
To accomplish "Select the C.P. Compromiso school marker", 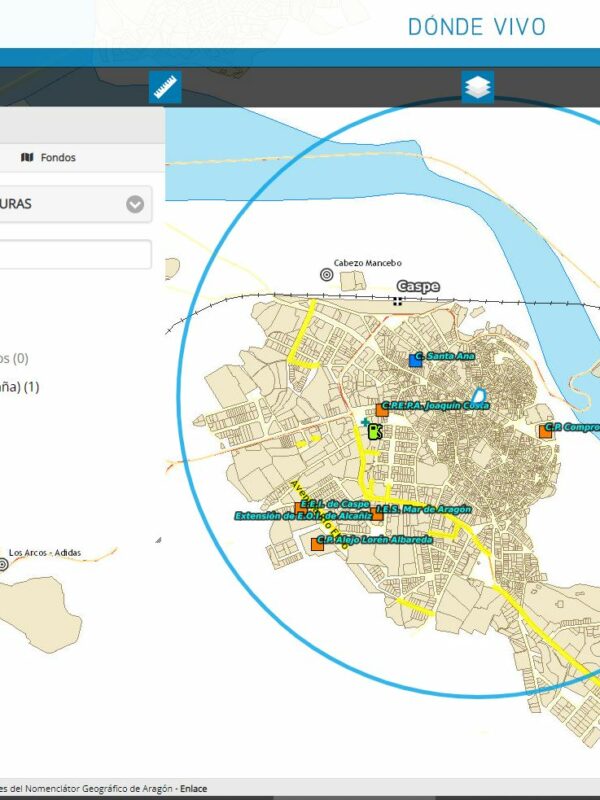I will click(545, 431).
